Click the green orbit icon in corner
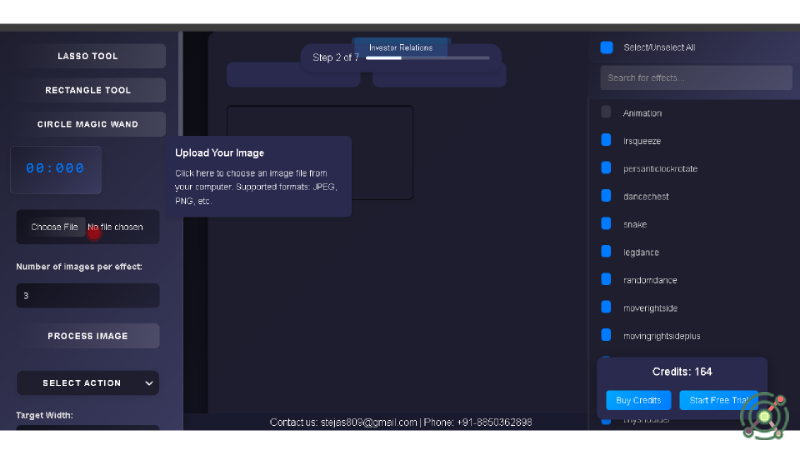This screenshot has height=450, width=800. click(x=765, y=415)
